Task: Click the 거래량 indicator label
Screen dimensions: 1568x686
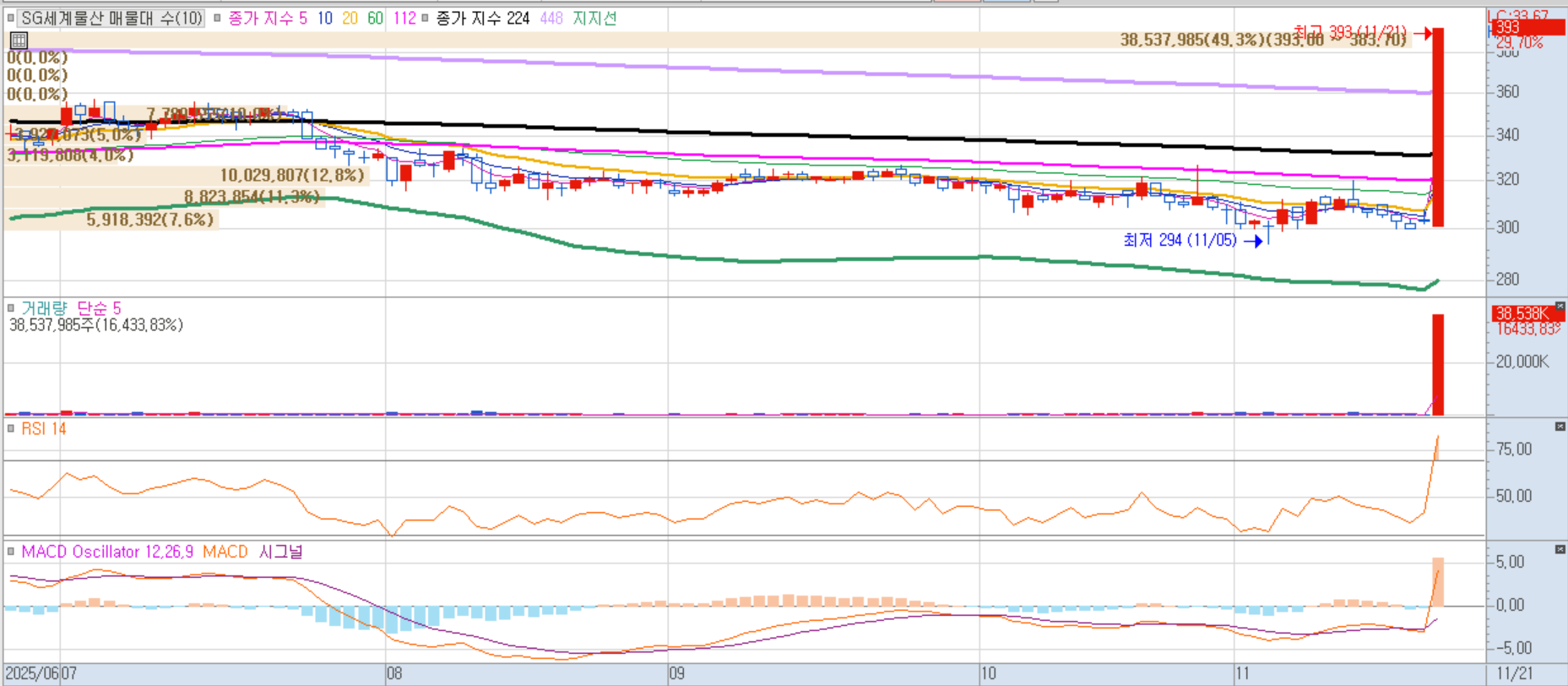Action: (44, 308)
